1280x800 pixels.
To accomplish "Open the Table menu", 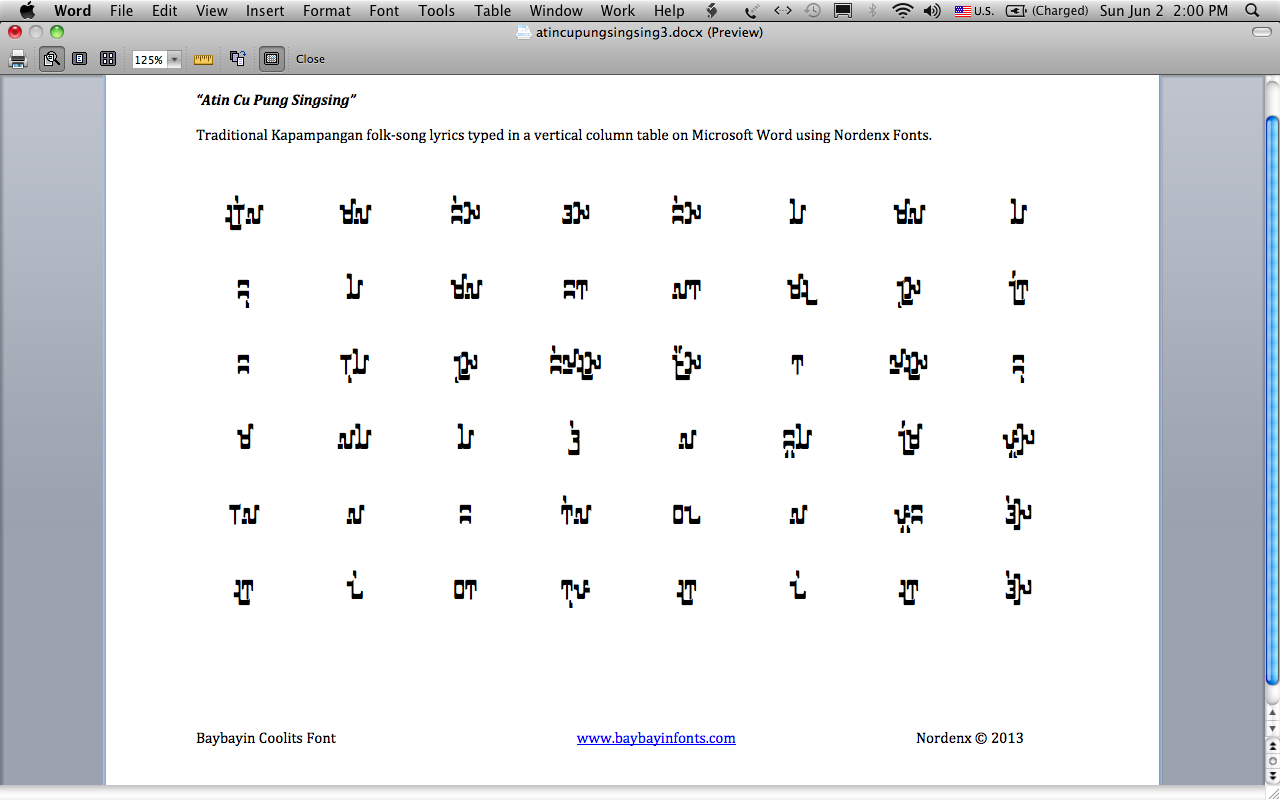I will pos(493,11).
